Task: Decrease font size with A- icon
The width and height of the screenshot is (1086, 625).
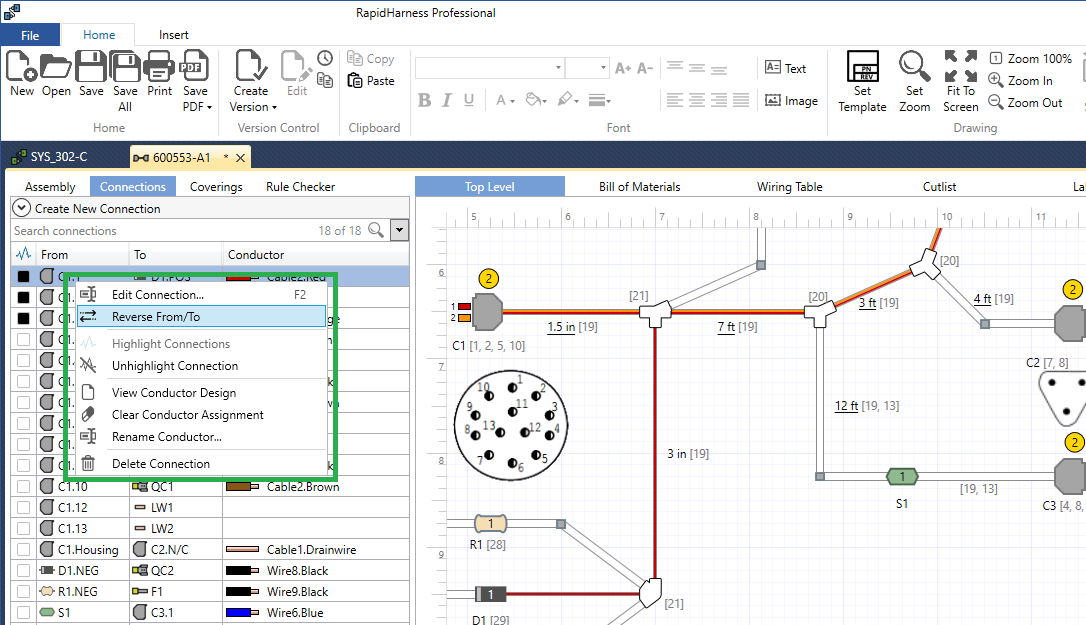Action: (645, 68)
